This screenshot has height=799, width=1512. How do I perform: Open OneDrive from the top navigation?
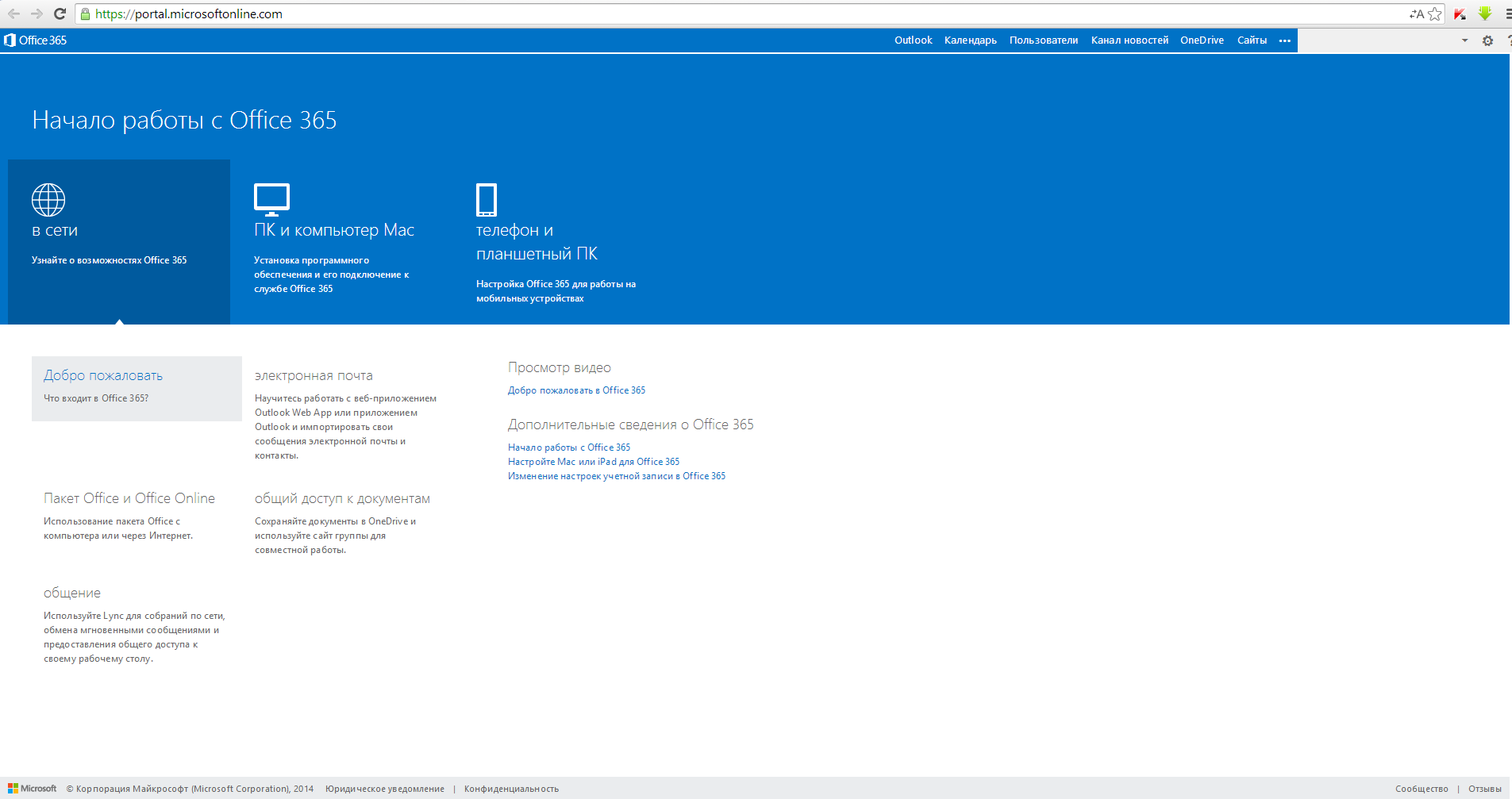click(x=1202, y=40)
